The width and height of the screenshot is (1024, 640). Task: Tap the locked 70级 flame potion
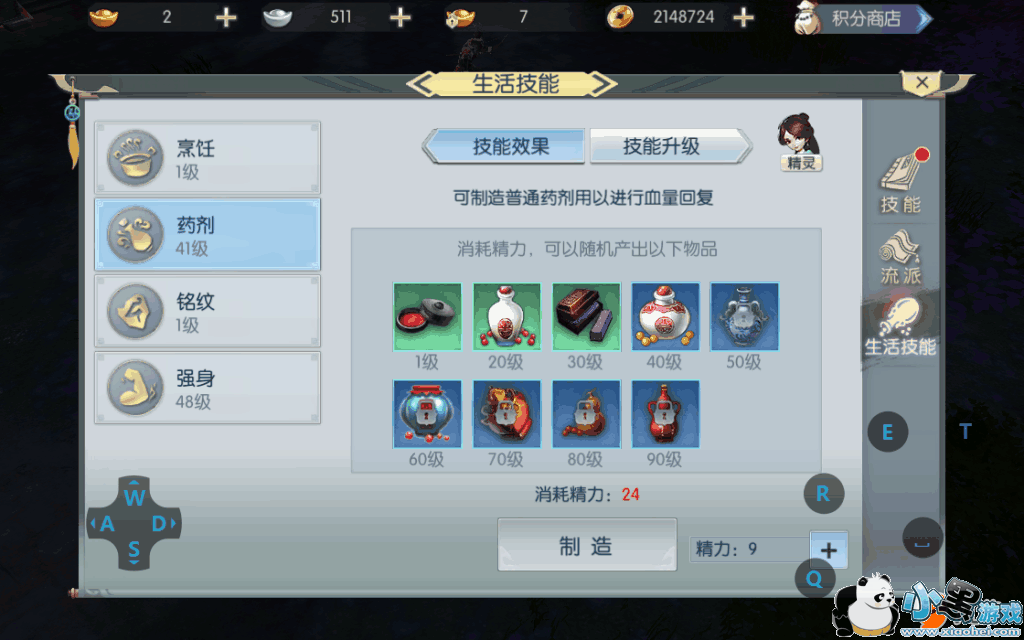point(507,414)
